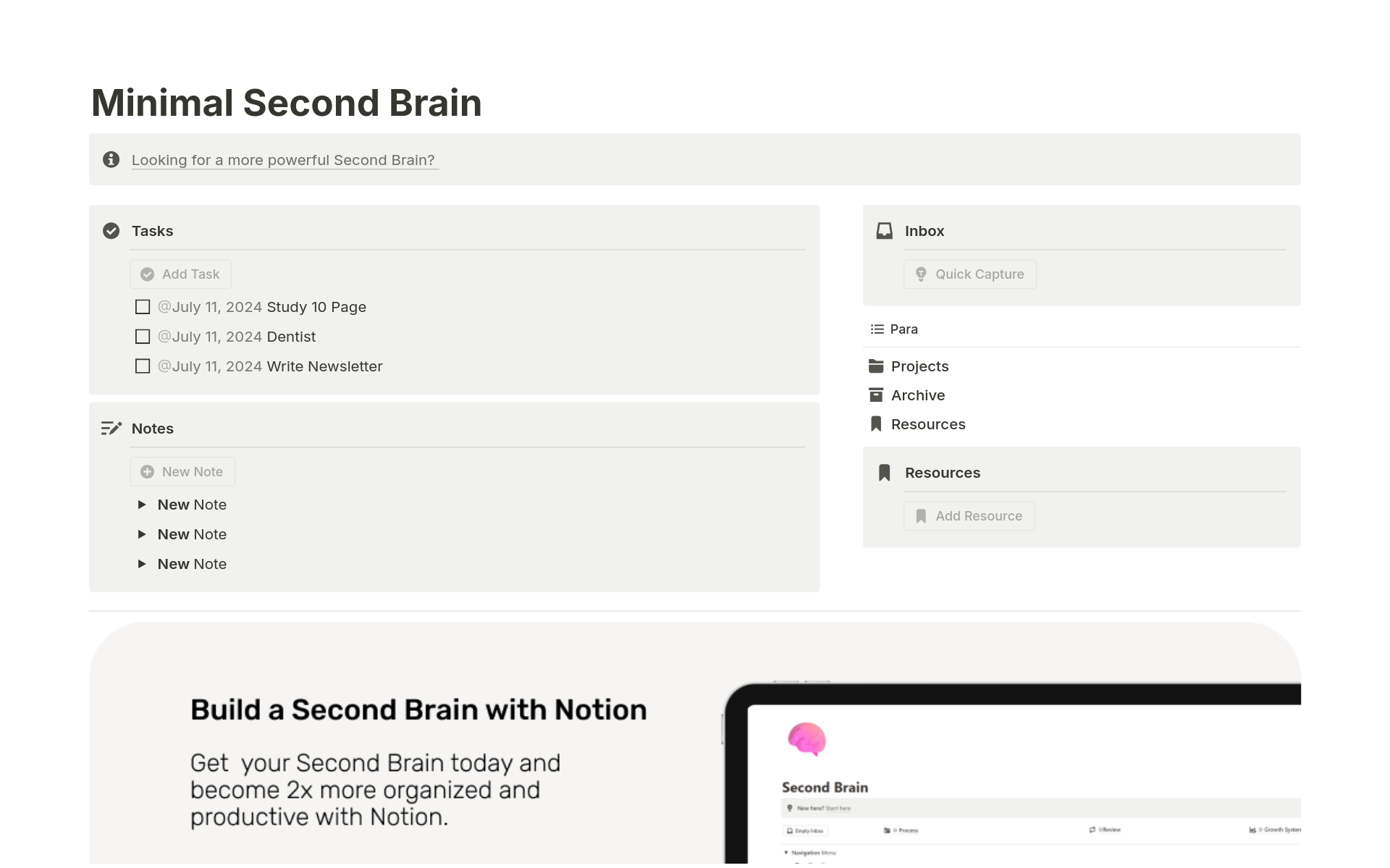Click the Add Resource button

click(x=969, y=515)
